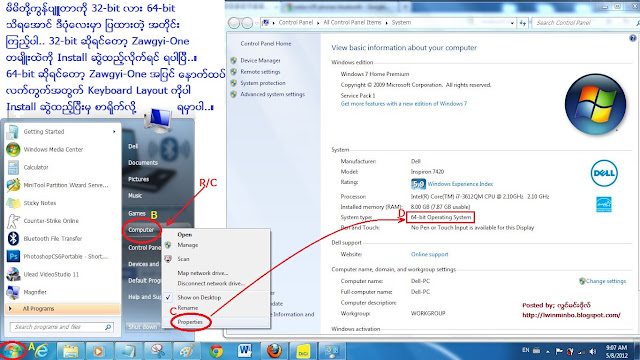Click Get more features with new edition link
640x360 pixels.
(x=404, y=104)
